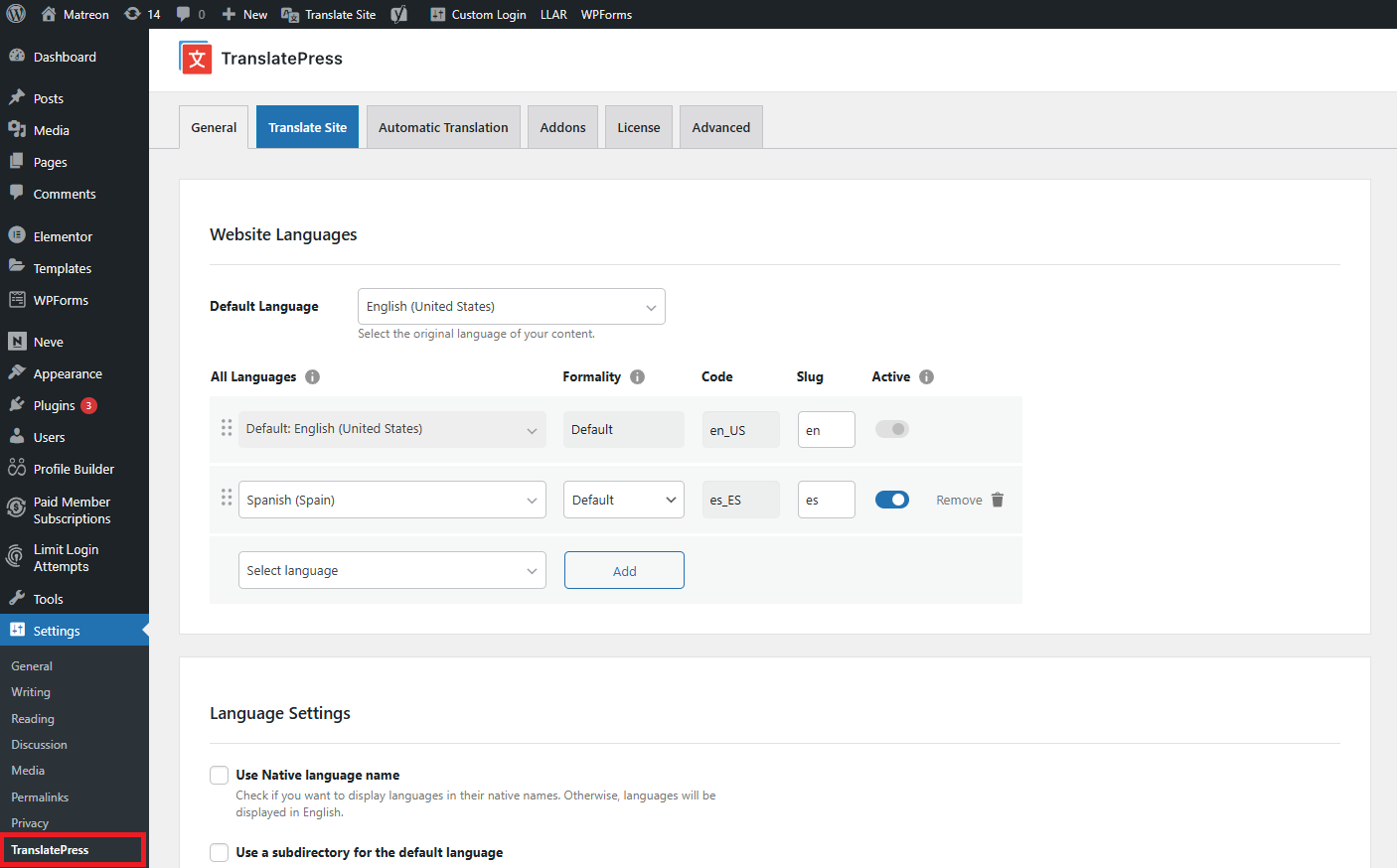Viewport: 1397px width, 868px height.
Task: Open the License tab
Action: tap(639, 127)
